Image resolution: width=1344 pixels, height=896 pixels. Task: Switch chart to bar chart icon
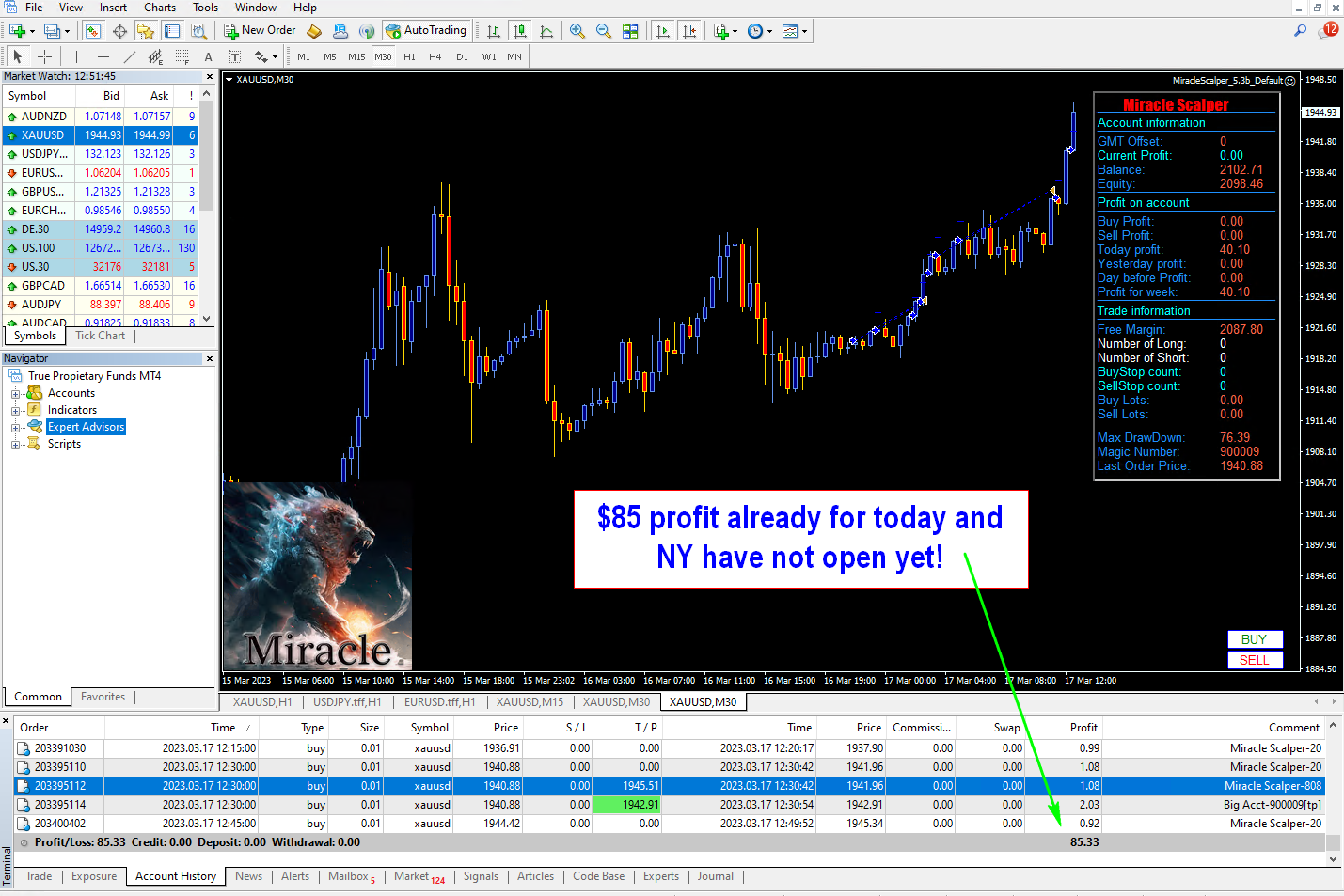(x=494, y=31)
